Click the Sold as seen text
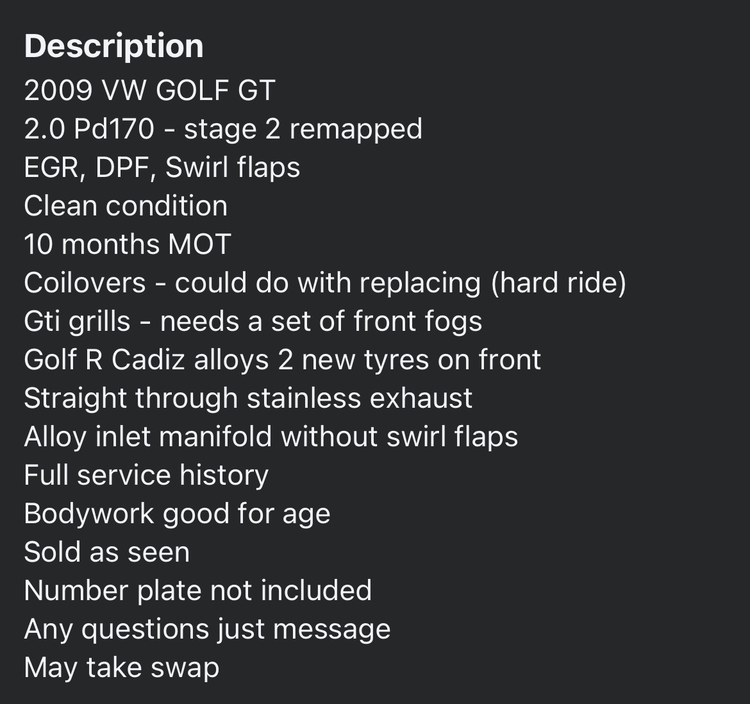Screen dimensions: 750x704 (x=107, y=552)
